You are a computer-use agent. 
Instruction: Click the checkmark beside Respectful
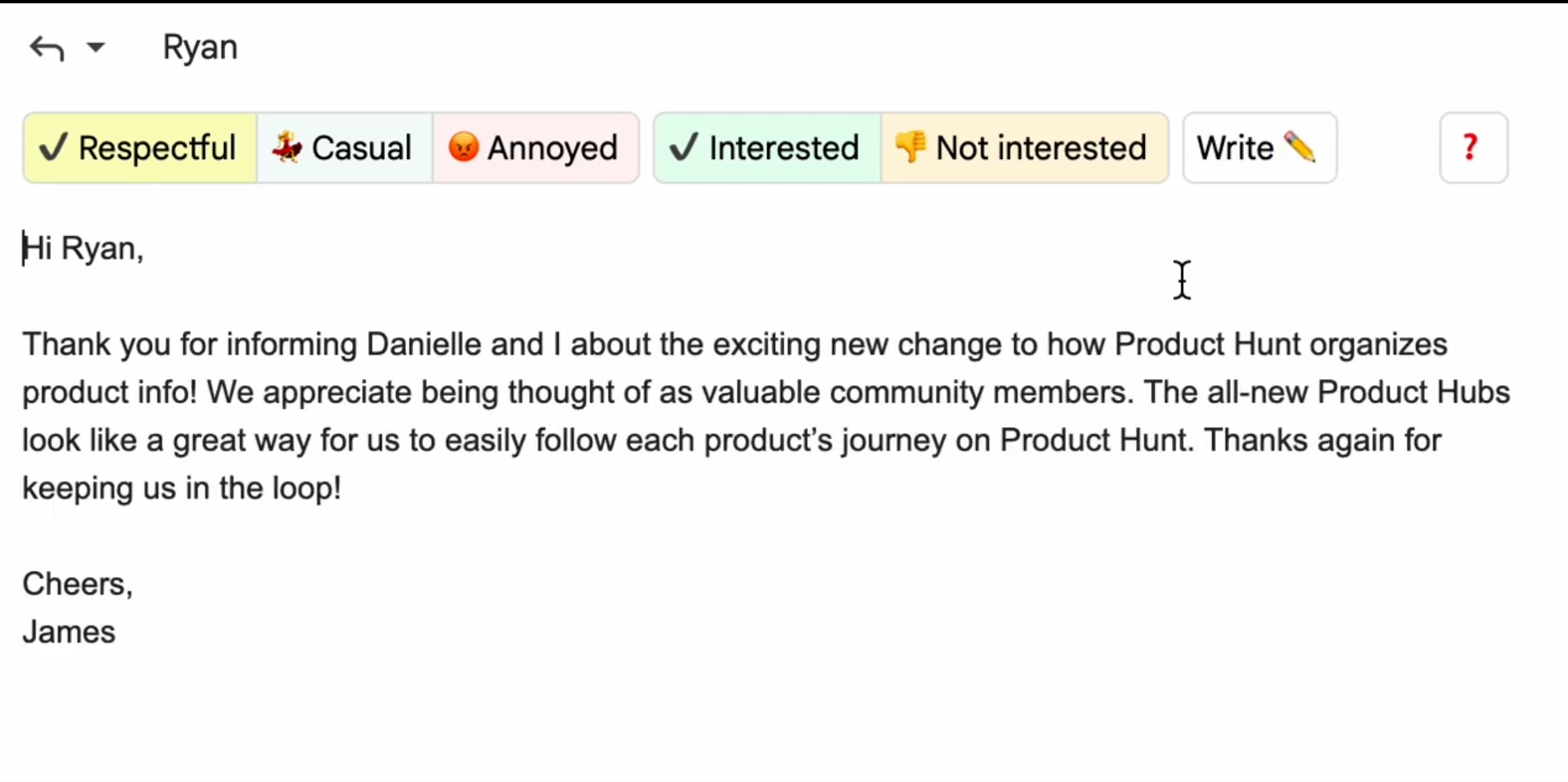[x=54, y=148]
